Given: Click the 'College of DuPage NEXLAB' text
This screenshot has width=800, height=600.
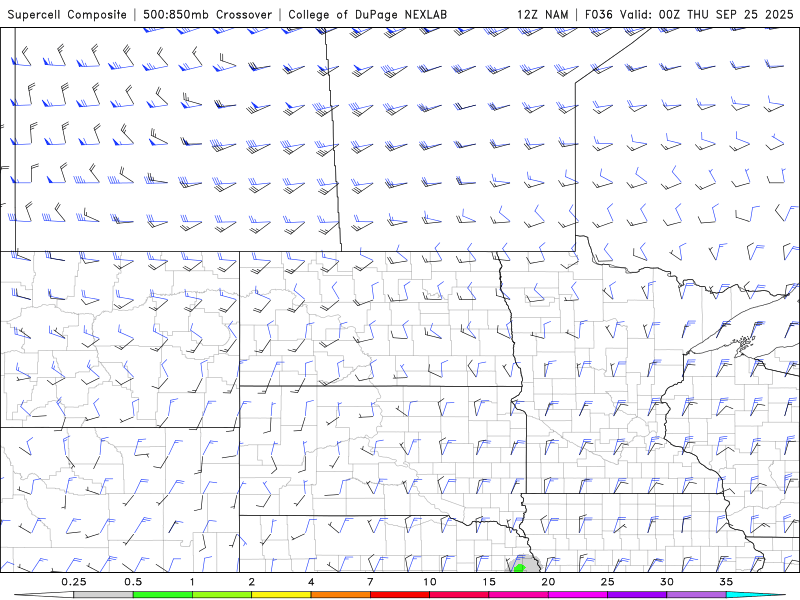Looking at the screenshot, I should 367,14.
